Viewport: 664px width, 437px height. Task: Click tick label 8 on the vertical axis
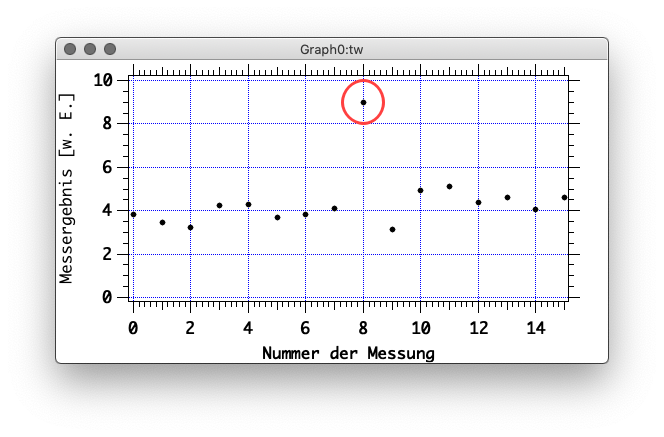107,124
